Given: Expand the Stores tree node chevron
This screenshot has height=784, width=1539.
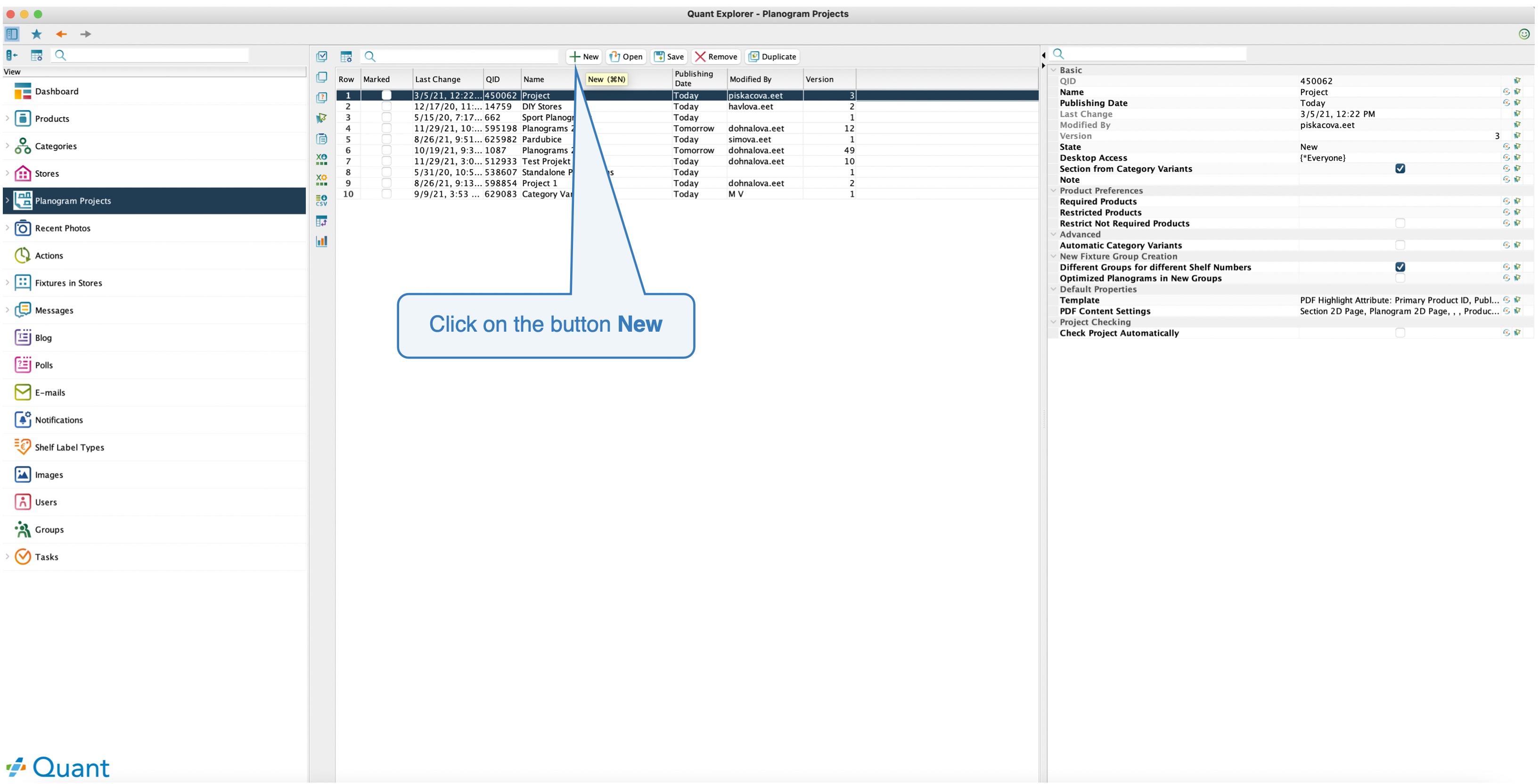Looking at the screenshot, I should pos(7,173).
